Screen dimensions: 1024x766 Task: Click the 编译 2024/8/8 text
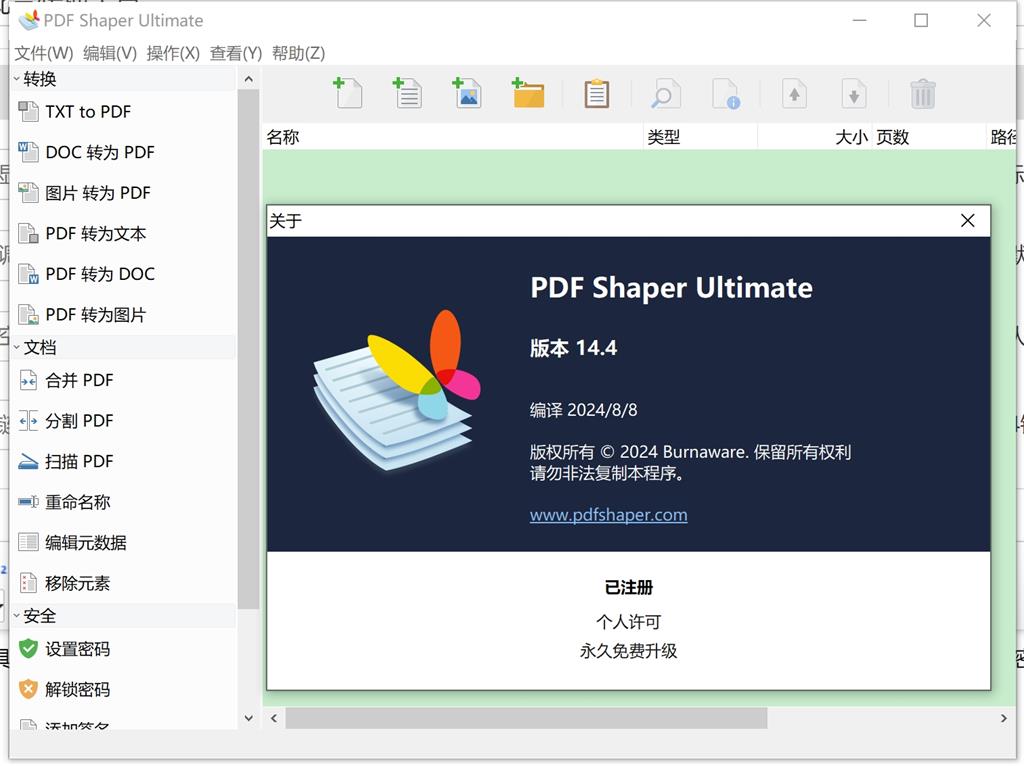pos(583,409)
